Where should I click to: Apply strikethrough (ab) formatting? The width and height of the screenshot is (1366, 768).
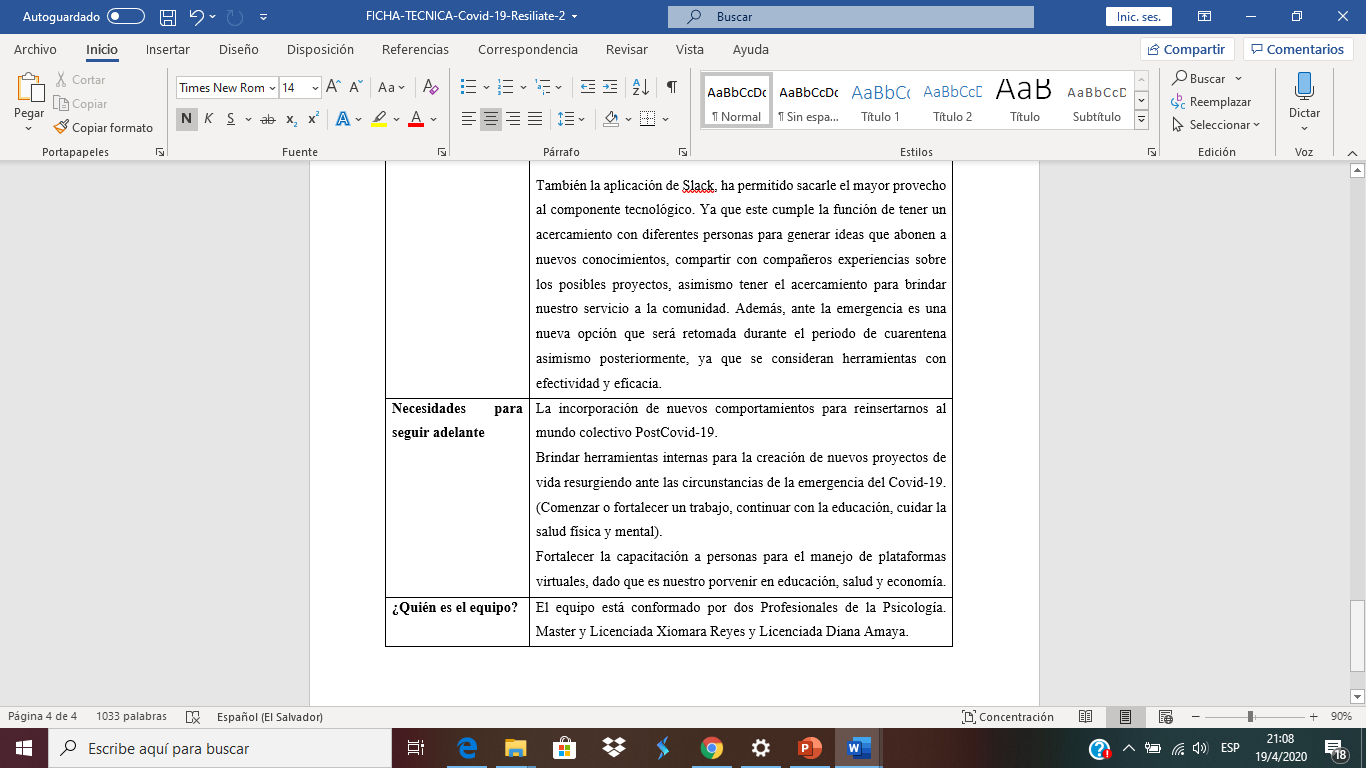pyautogui.click(x=267, y=119)
